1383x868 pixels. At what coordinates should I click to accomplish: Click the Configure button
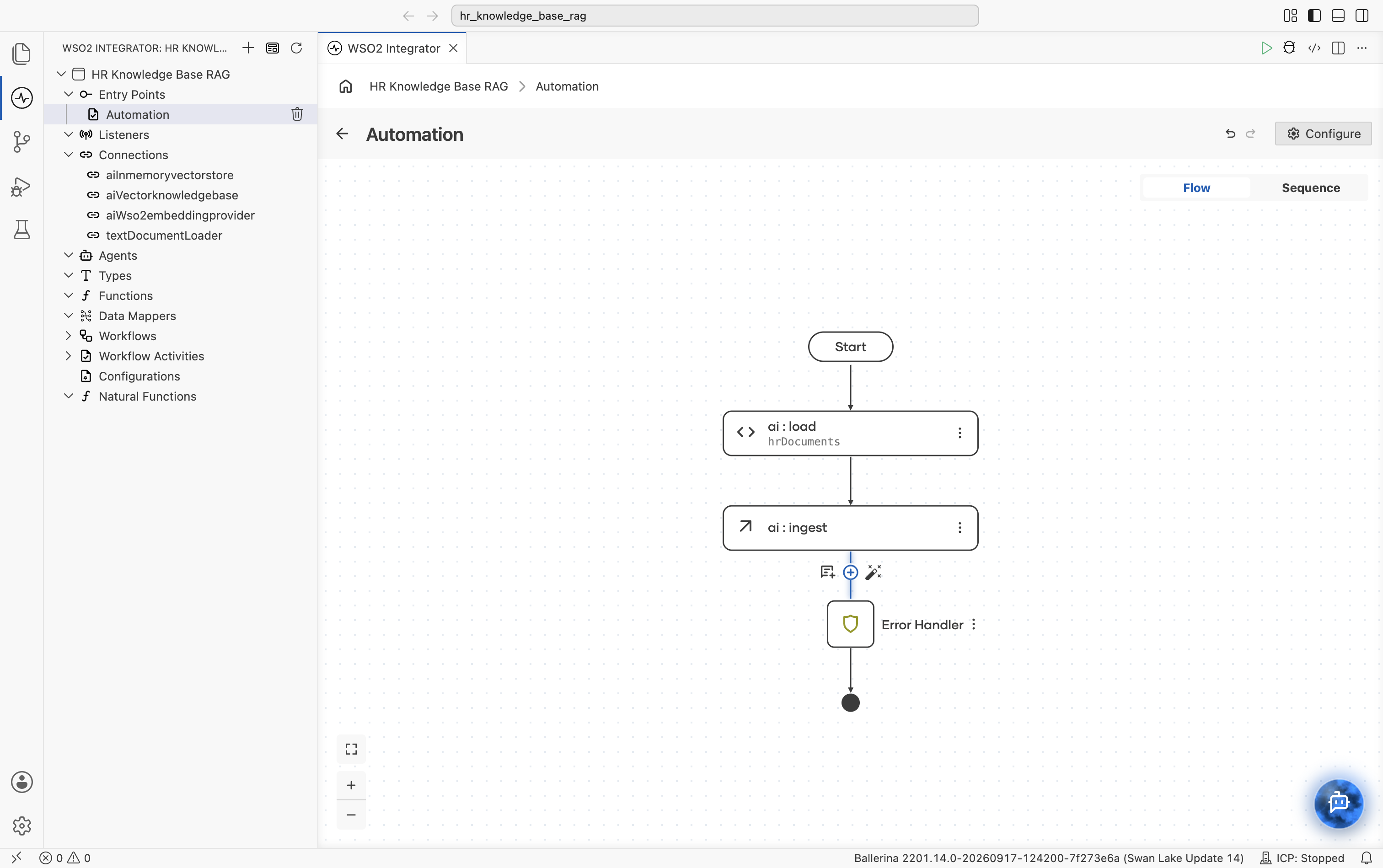(x=1323, y=133)
